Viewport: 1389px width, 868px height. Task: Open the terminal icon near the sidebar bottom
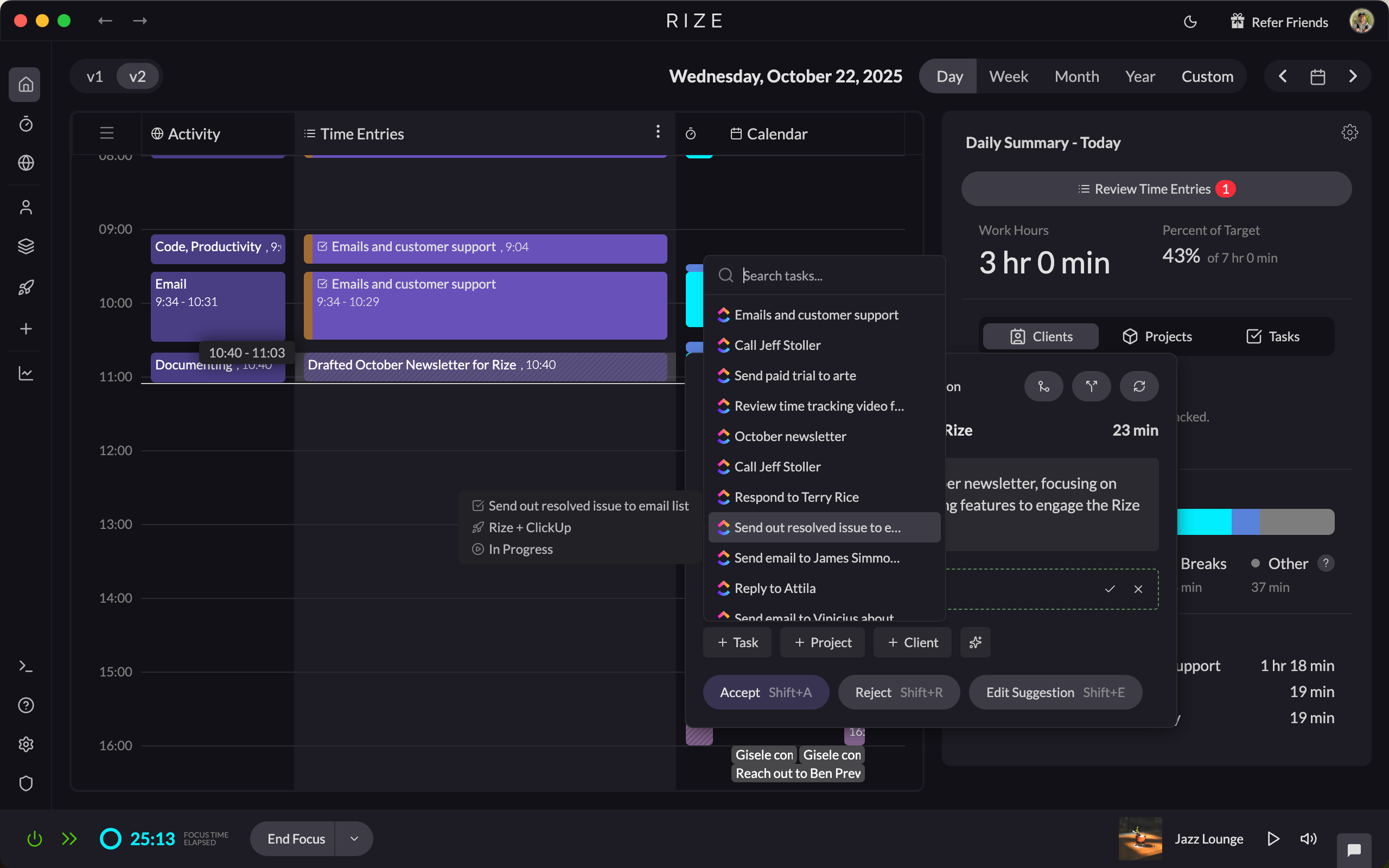click(26, 666)
